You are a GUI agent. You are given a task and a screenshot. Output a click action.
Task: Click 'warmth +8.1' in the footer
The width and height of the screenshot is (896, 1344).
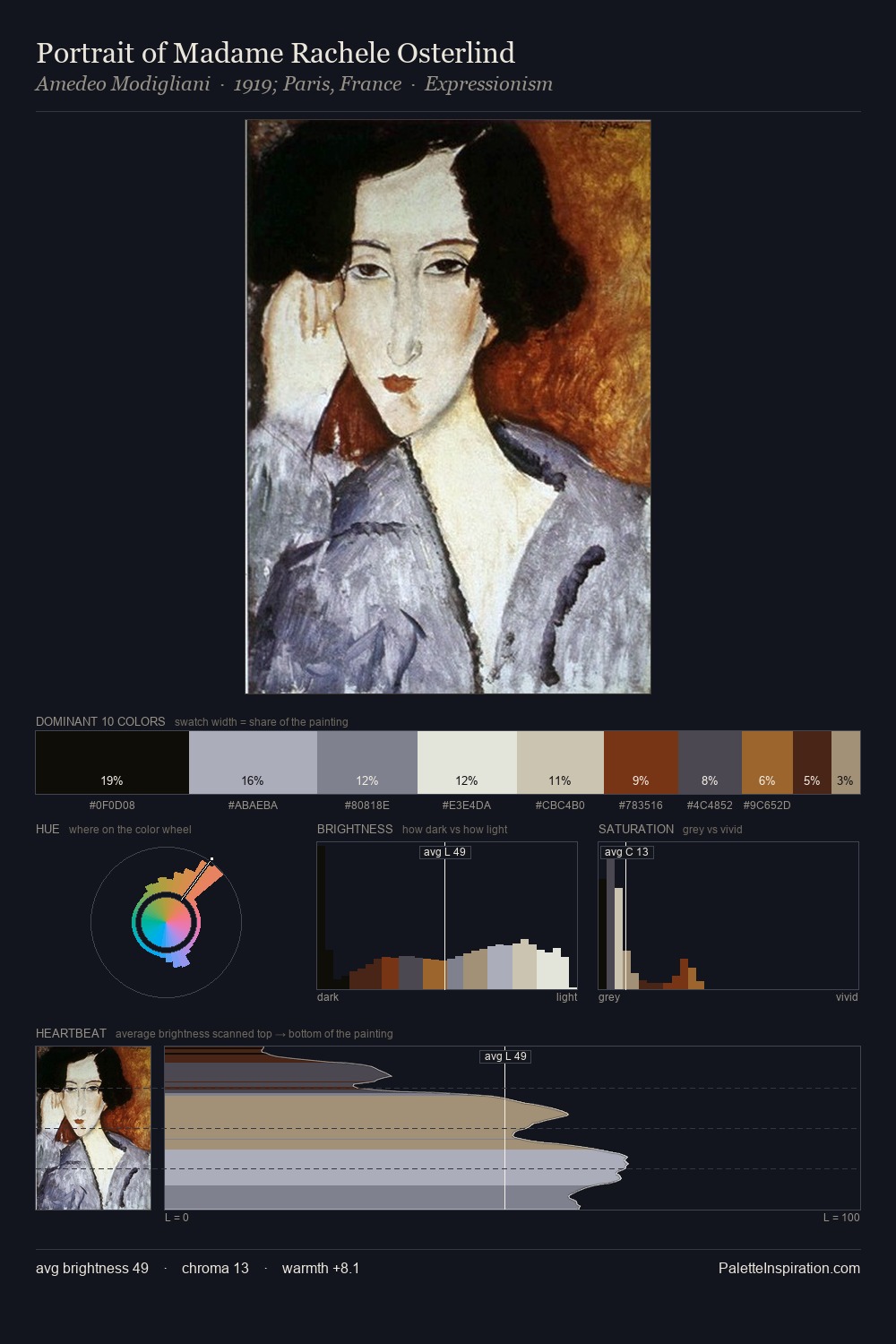pyautogui.click(x=321, y=1268)
